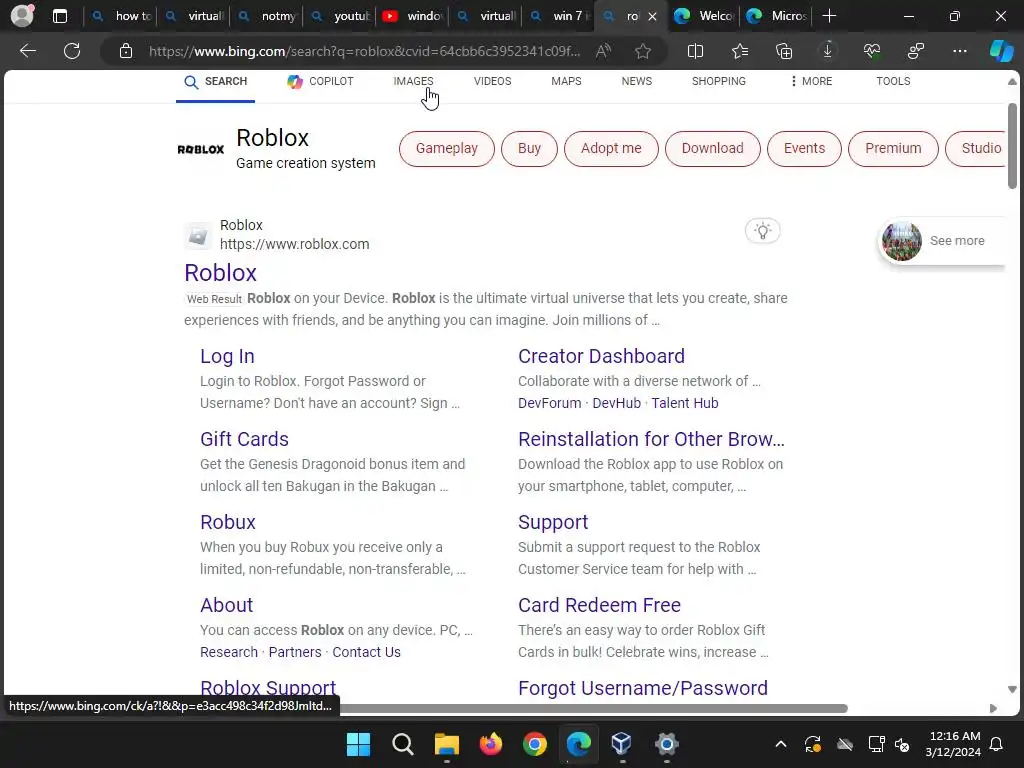
Task: Select the SEARCH tab
Action: point(216,81)
